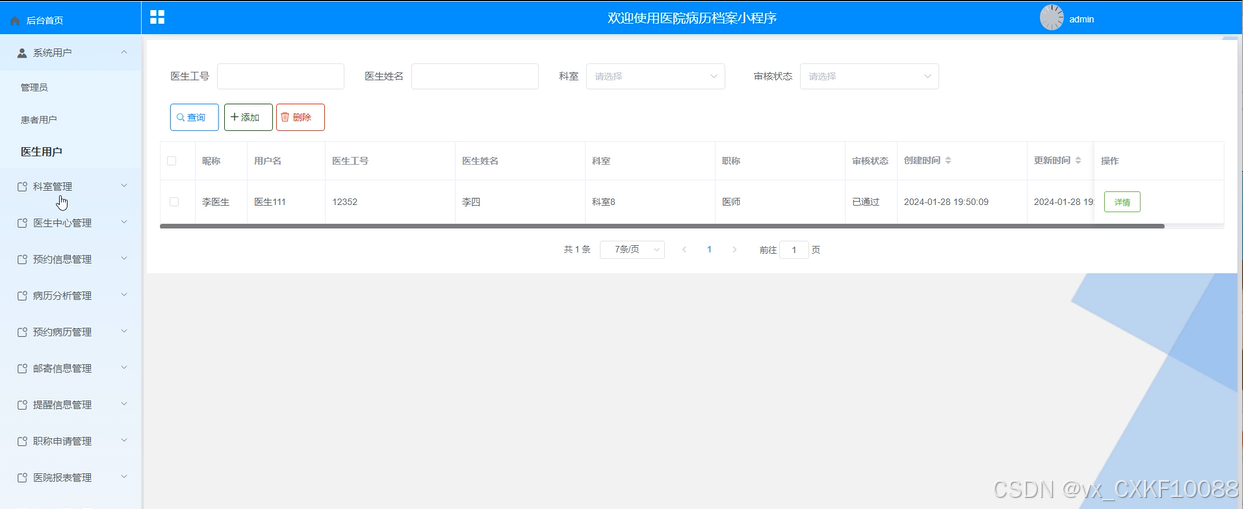Viewport: 1243px width, 509px height.
Task: Click the icon beside 邮寄信息管理
Action: click(22, 368)
